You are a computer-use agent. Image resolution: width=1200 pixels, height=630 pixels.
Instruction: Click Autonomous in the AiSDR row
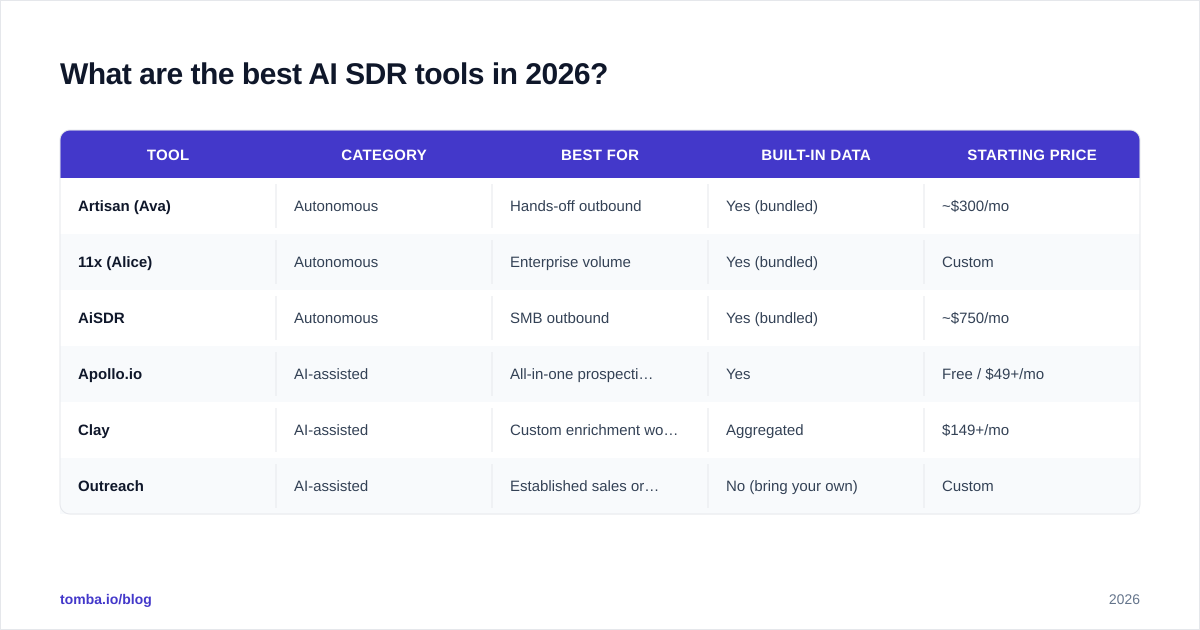(x=336, y=318)
